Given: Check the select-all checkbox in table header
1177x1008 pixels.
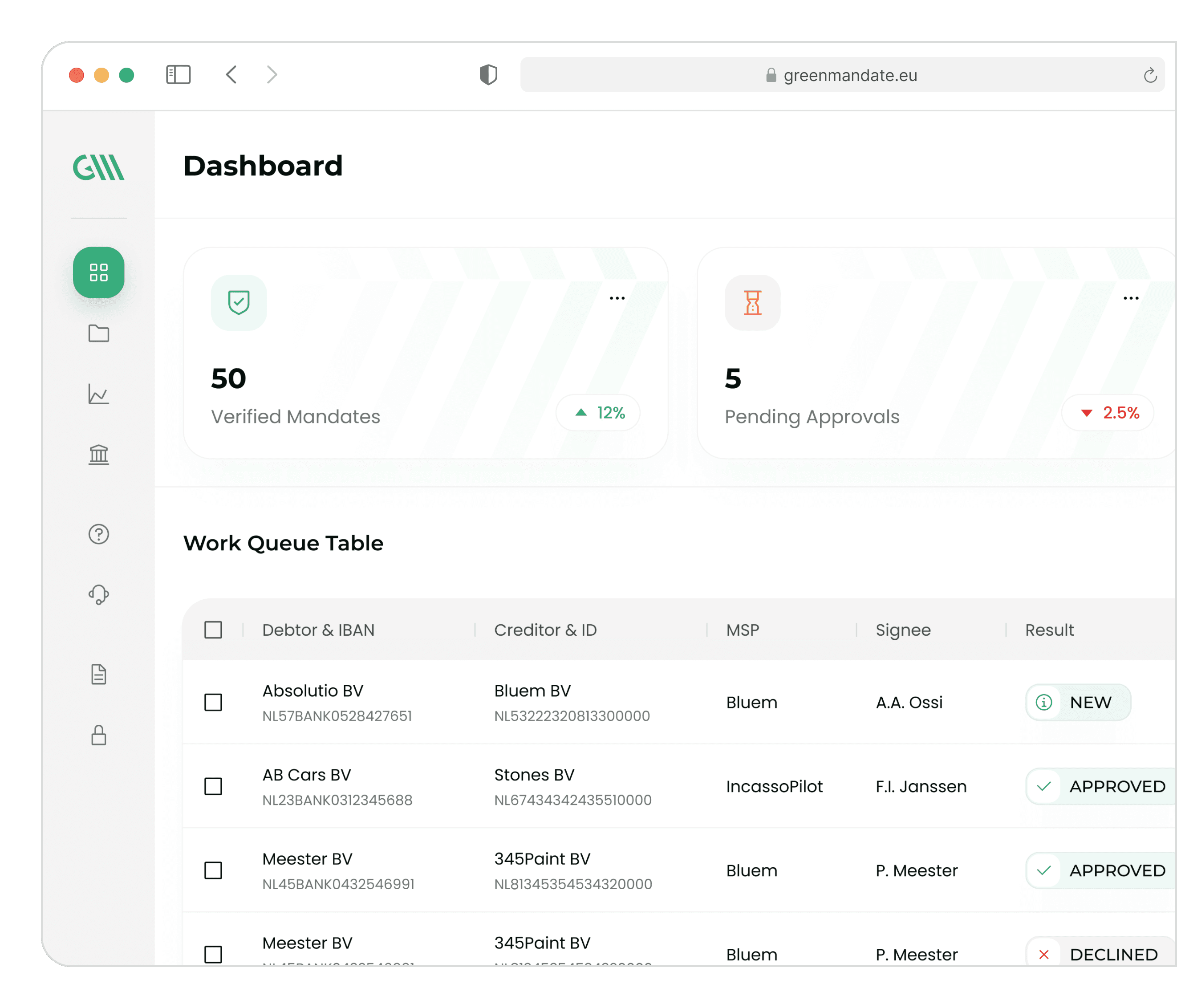Looking at the screenshot, I should tap(213, 630).
